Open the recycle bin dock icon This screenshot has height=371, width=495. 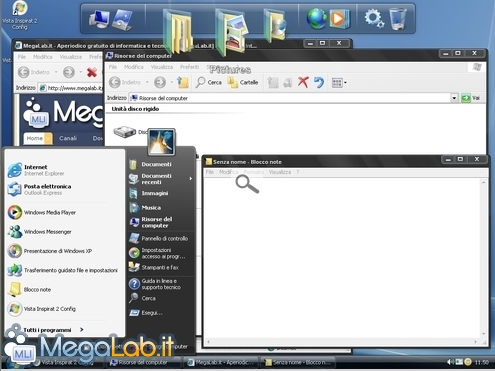(398, 19)
